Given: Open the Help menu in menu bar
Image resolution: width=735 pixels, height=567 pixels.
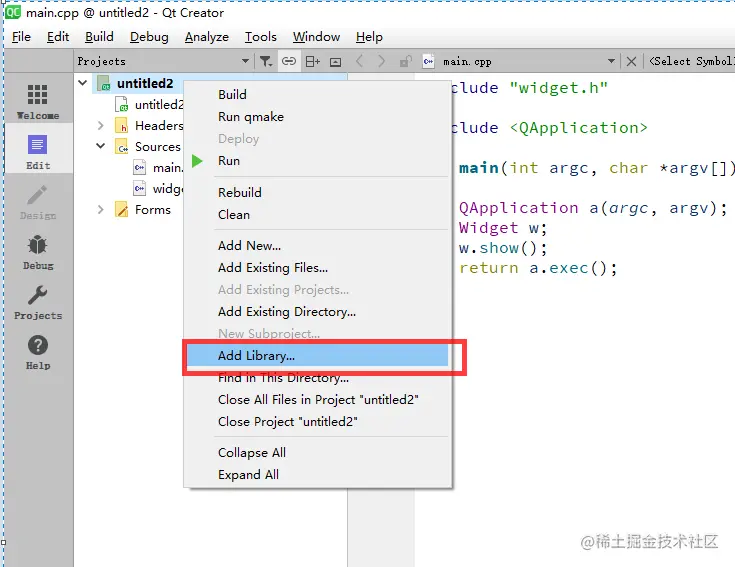Looking at the screenshot, I should (369, 37).
